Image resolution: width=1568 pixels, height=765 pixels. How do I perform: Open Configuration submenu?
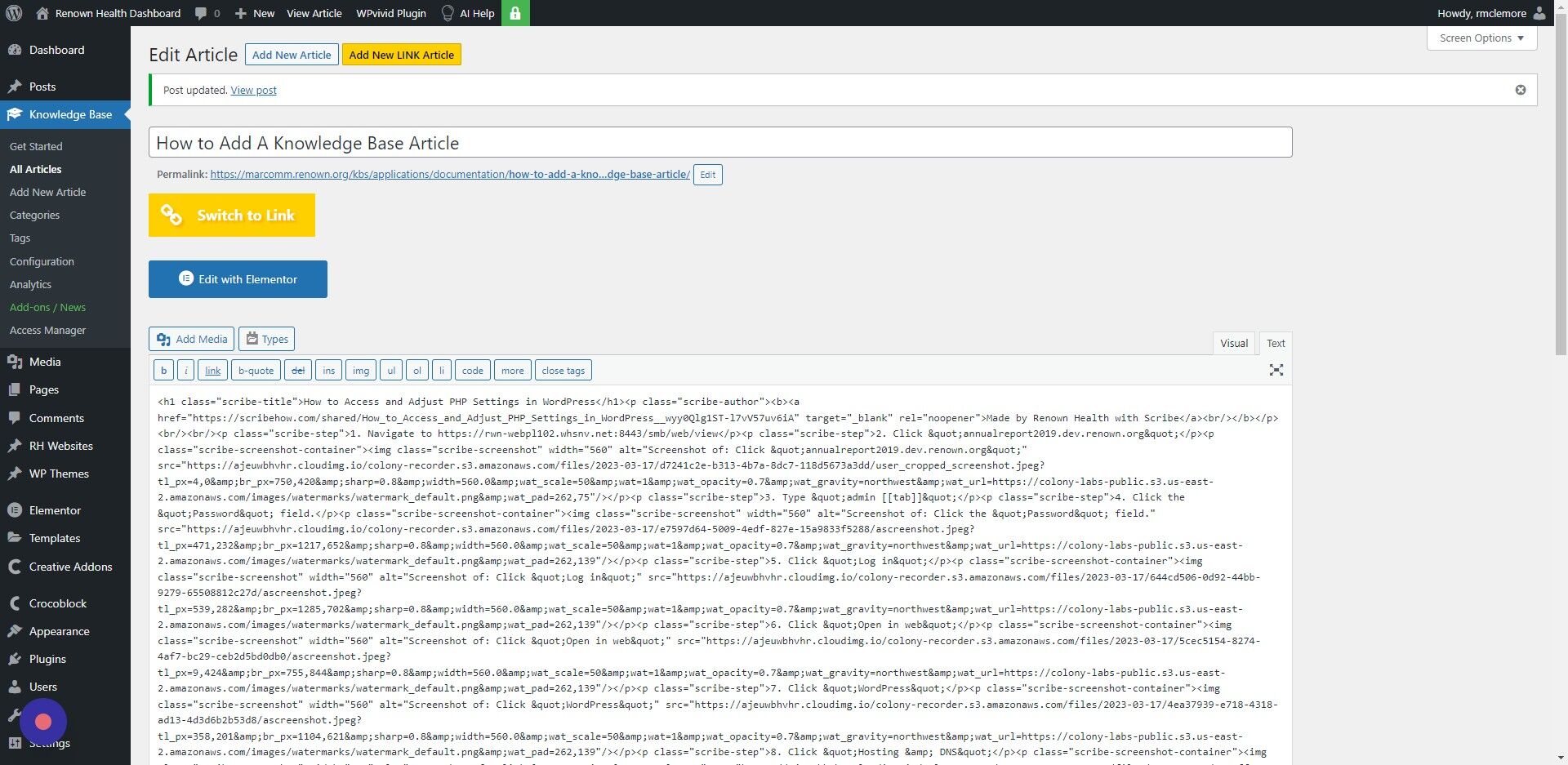click(x=42, y=261)
